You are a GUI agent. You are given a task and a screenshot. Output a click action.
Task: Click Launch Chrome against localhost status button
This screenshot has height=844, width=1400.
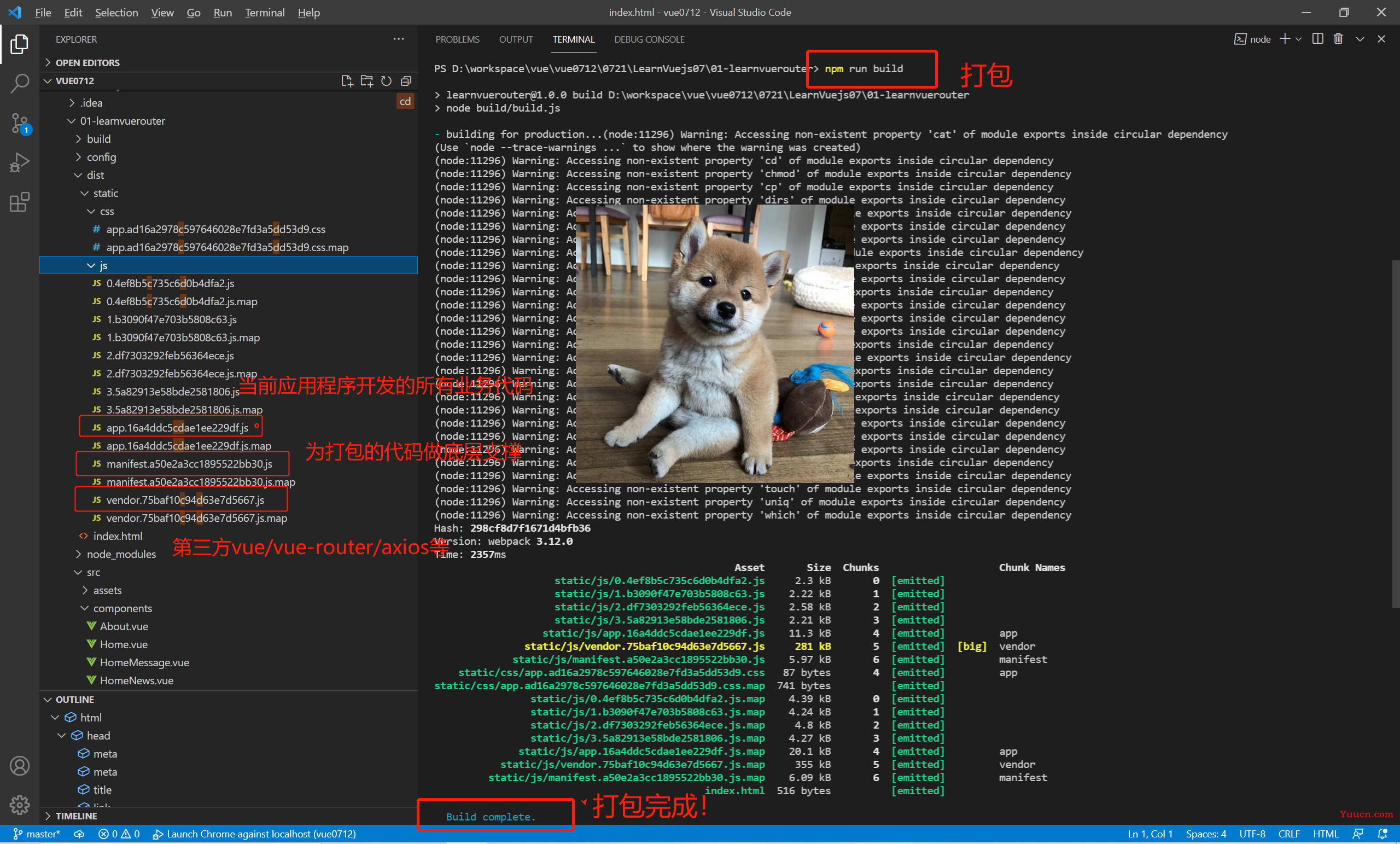point(254,834)
